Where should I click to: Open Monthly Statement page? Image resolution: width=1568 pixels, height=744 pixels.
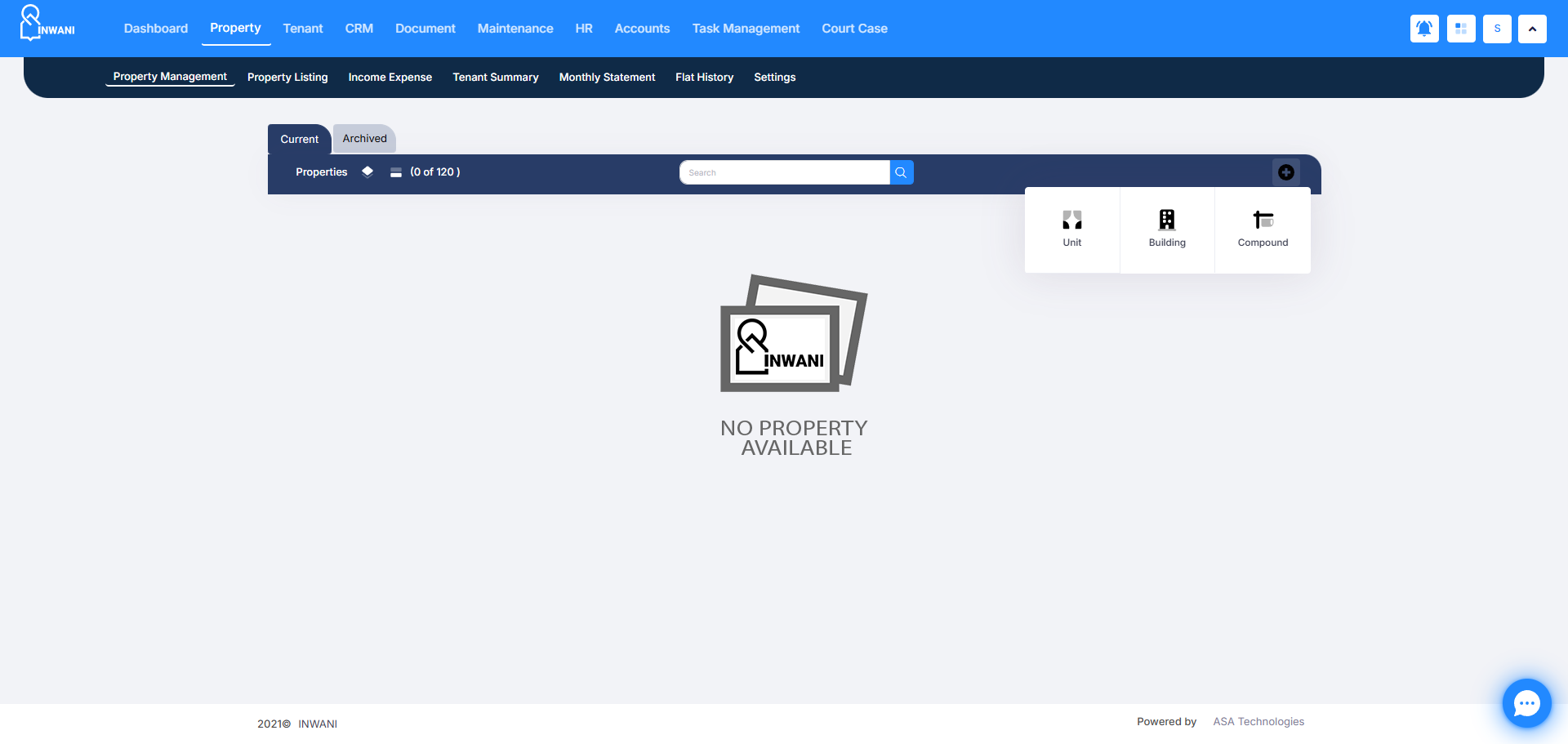coord(607,78)
